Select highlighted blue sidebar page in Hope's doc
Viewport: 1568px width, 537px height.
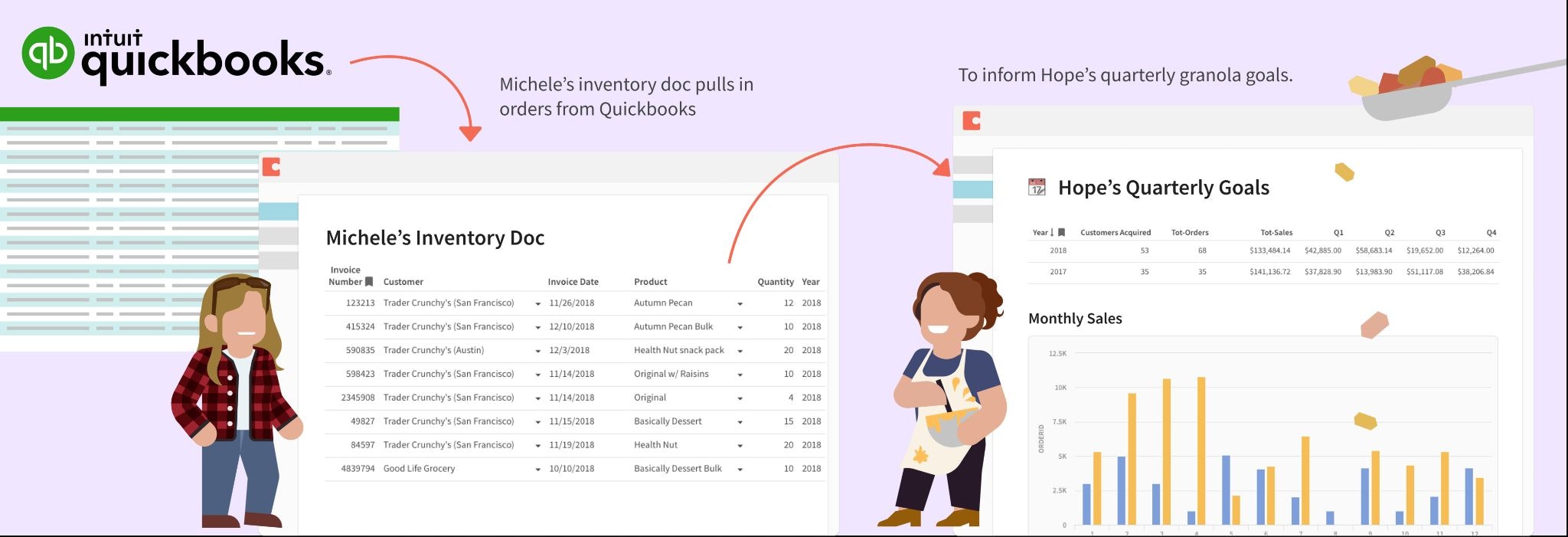[x=972, y=189]
